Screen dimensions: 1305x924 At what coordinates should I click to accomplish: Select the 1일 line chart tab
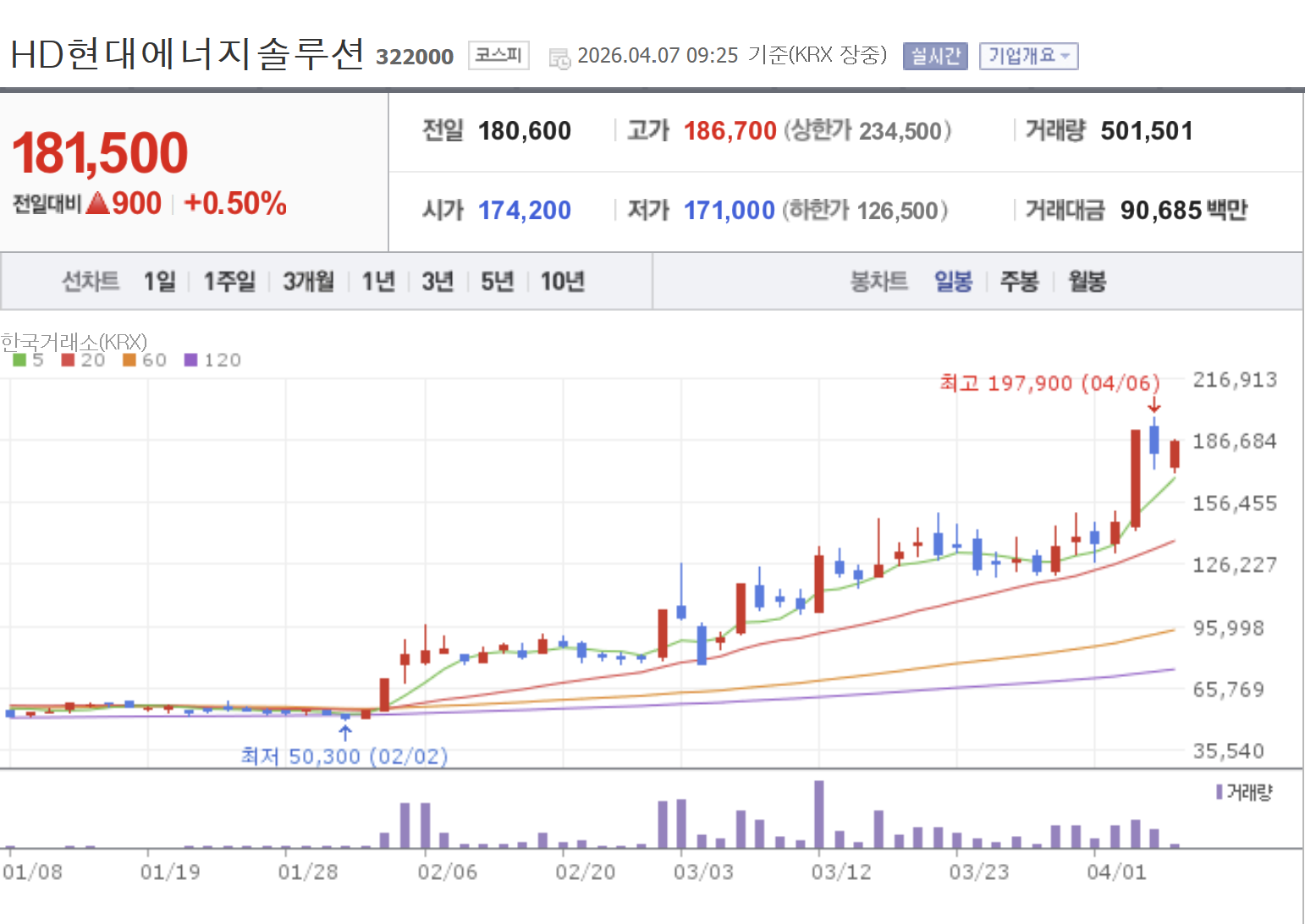pos(159,281)
